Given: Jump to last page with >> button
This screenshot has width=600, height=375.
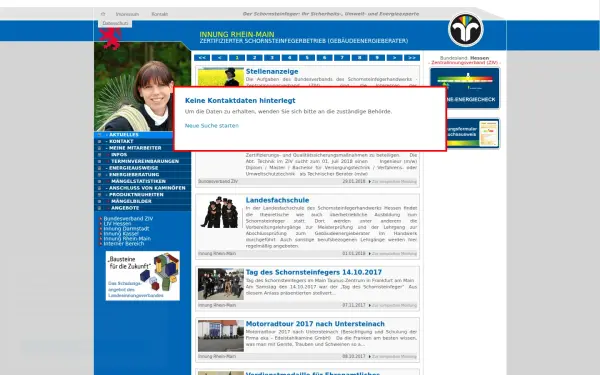Looking at the screenshot, I should click(412, 58).
